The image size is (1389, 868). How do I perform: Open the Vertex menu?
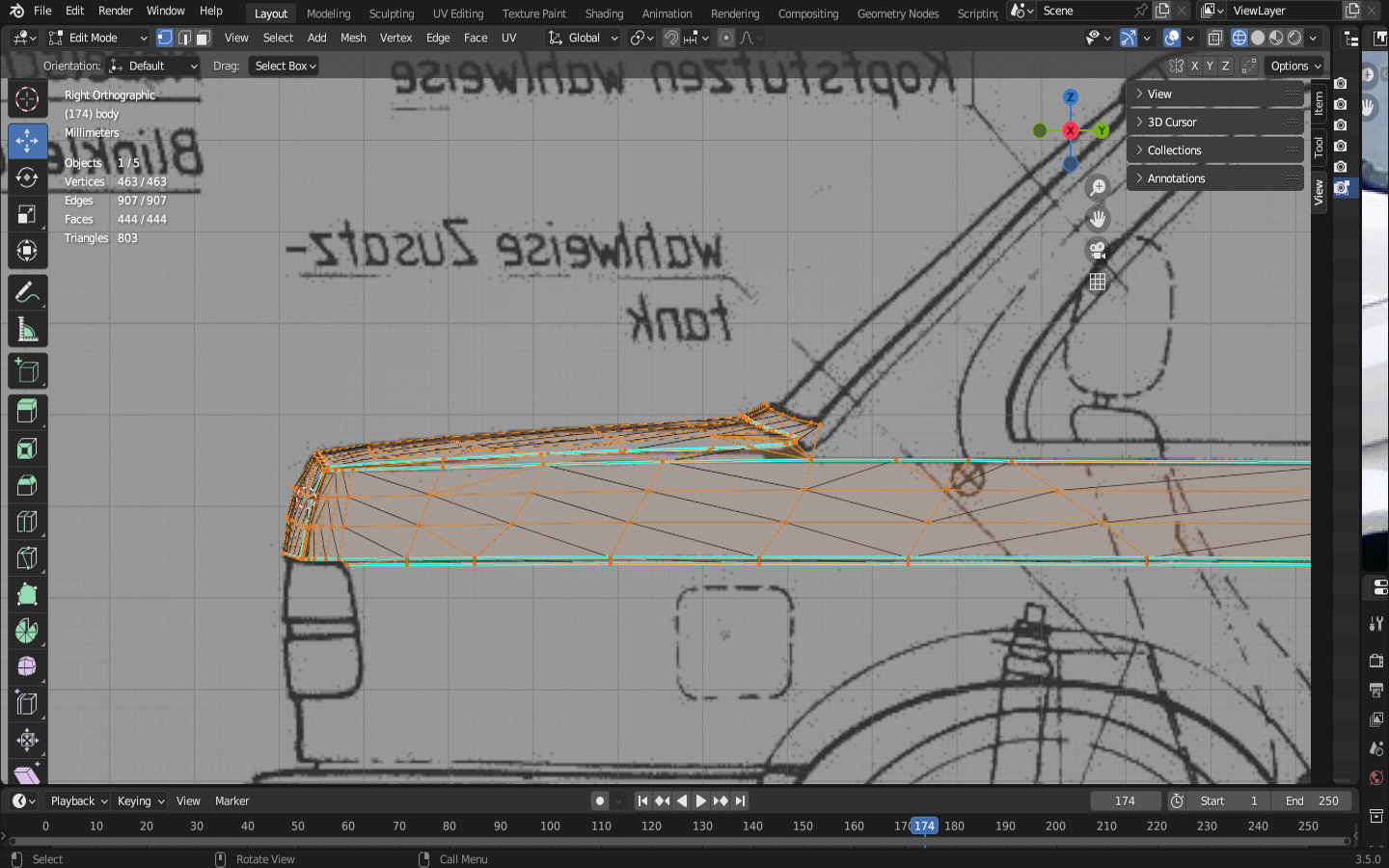pyautogui.click(x=395, y=38)
